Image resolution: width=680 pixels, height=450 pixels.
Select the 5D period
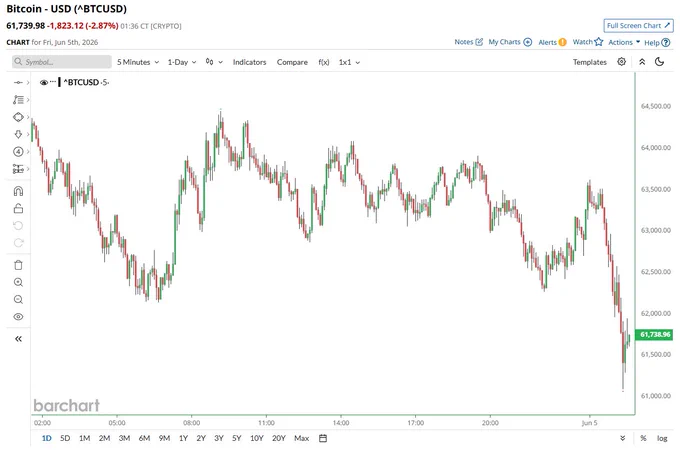(x=65, y=438)
